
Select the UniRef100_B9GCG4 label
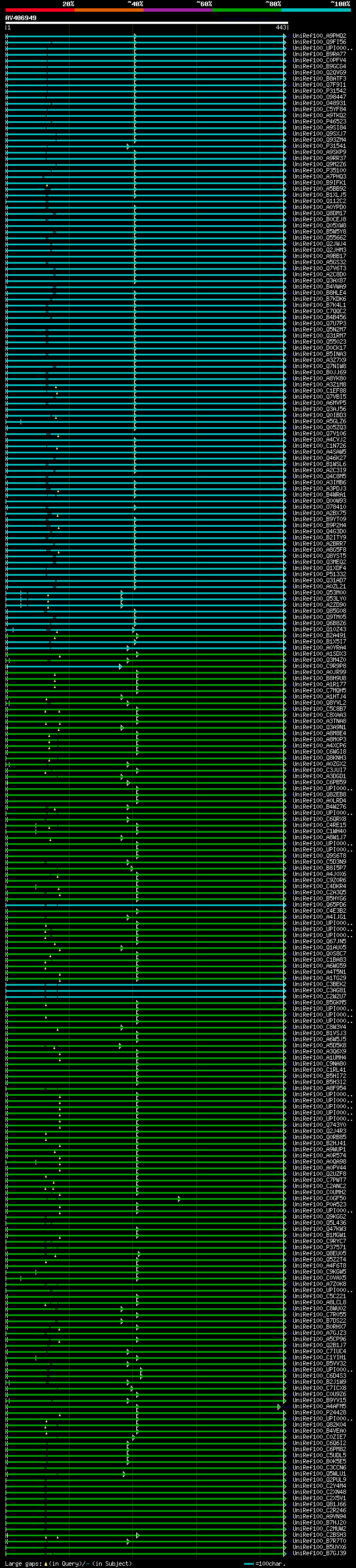pyautogui.click(x=319, y=66)
